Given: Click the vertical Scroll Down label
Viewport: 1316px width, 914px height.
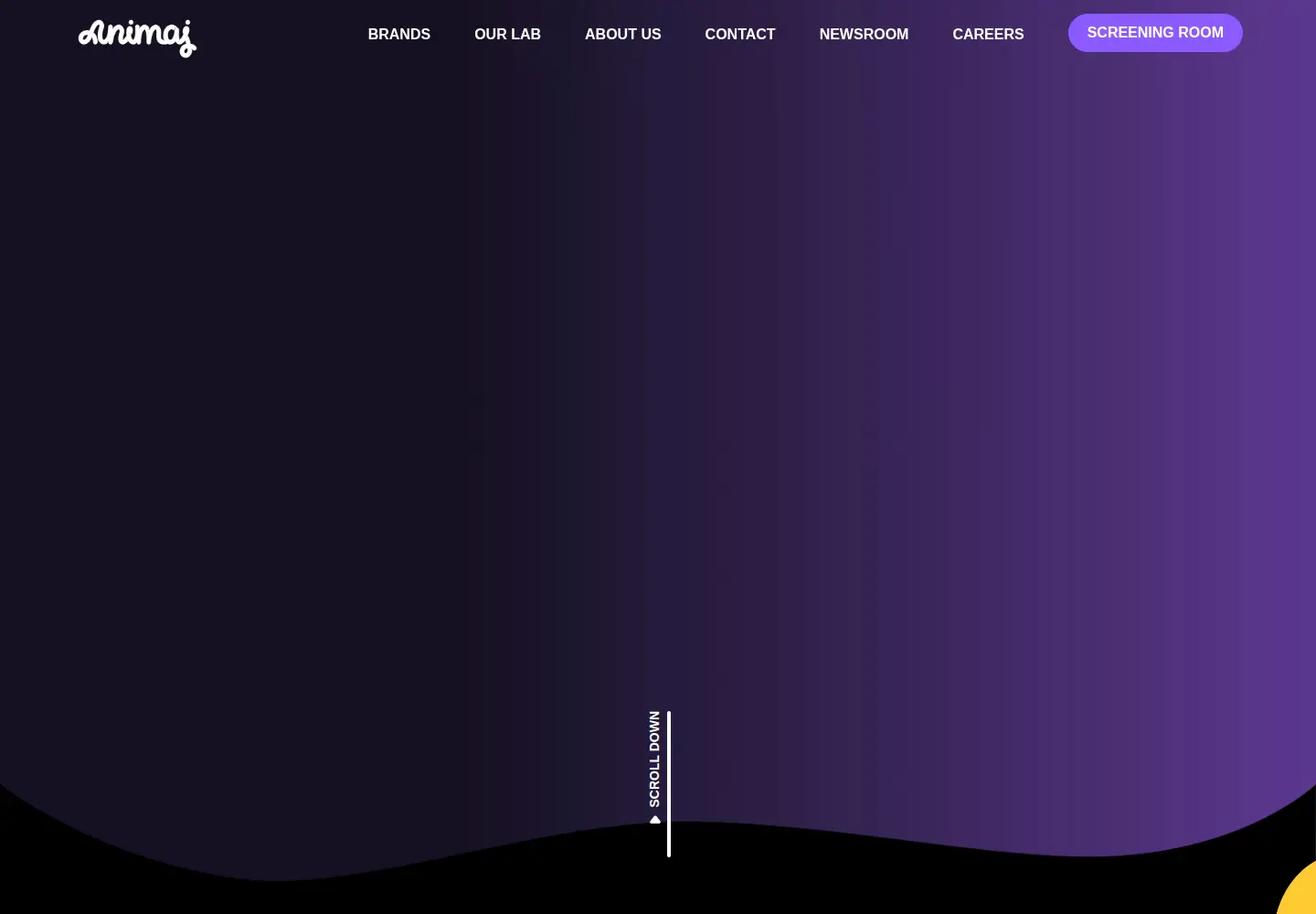Looking at the screenshot, I should tap(654, 759).
